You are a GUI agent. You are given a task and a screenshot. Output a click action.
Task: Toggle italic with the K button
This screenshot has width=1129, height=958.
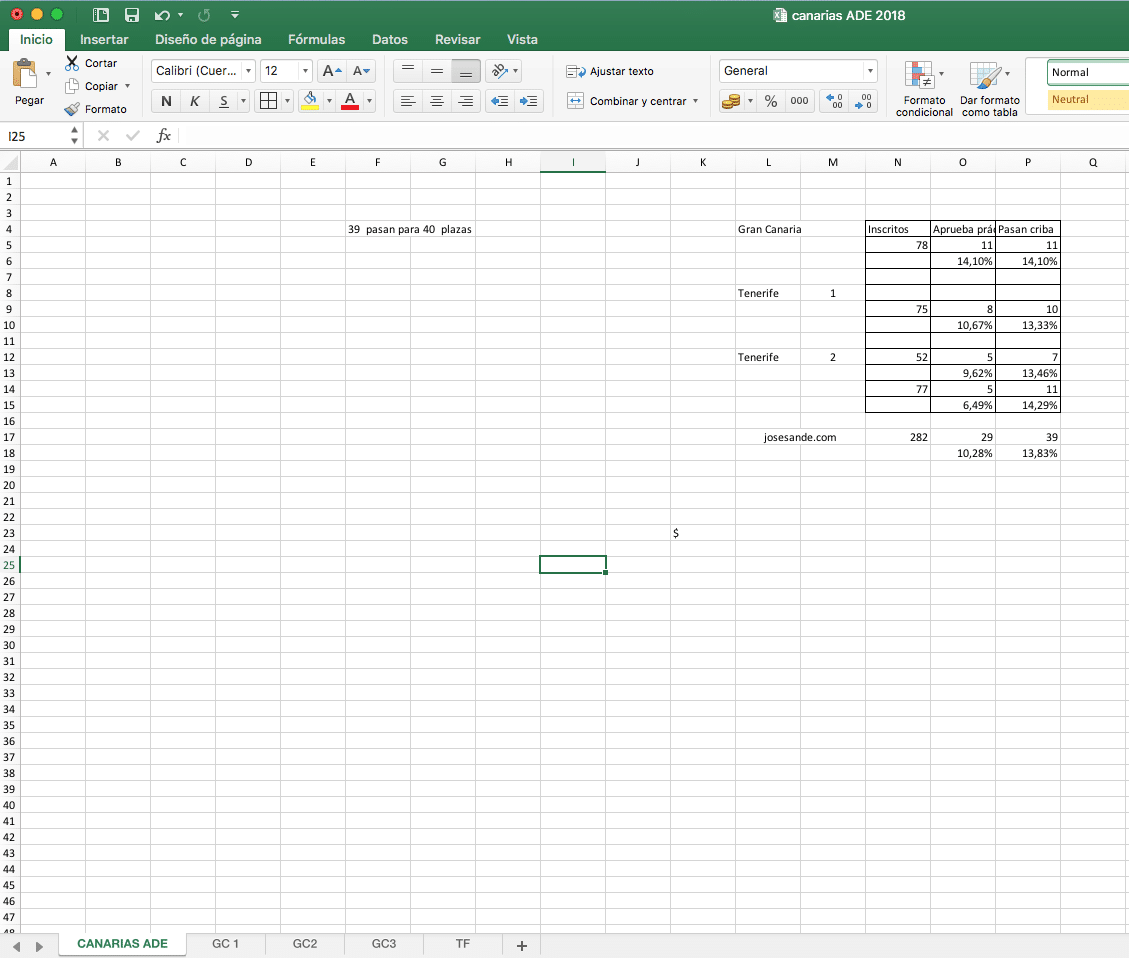[194, 101]
